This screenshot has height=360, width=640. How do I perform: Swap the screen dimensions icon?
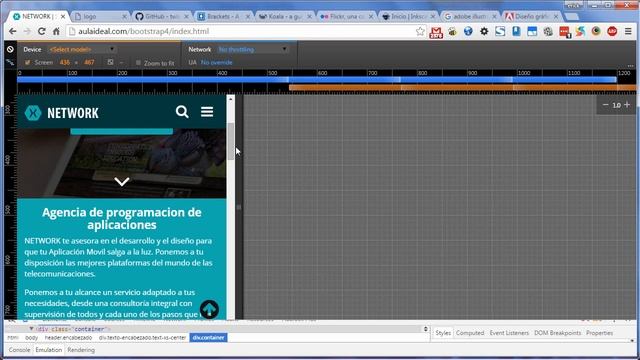[x=110, y=62]
